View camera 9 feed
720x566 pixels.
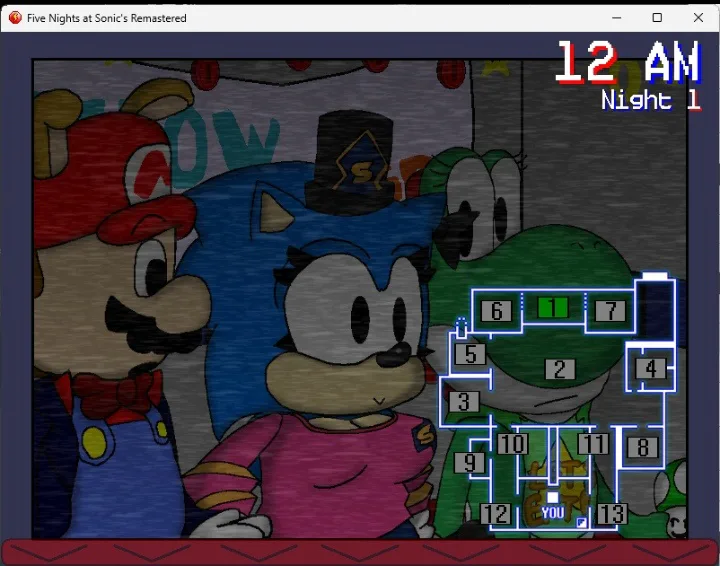(469, 462)
